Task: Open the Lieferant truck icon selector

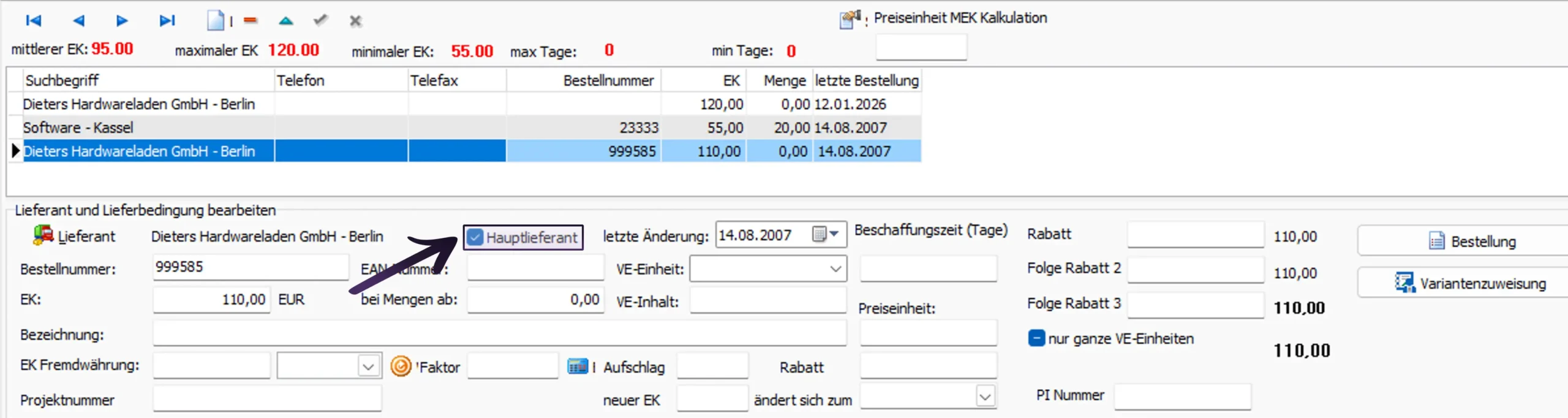Action: (43, 235)
